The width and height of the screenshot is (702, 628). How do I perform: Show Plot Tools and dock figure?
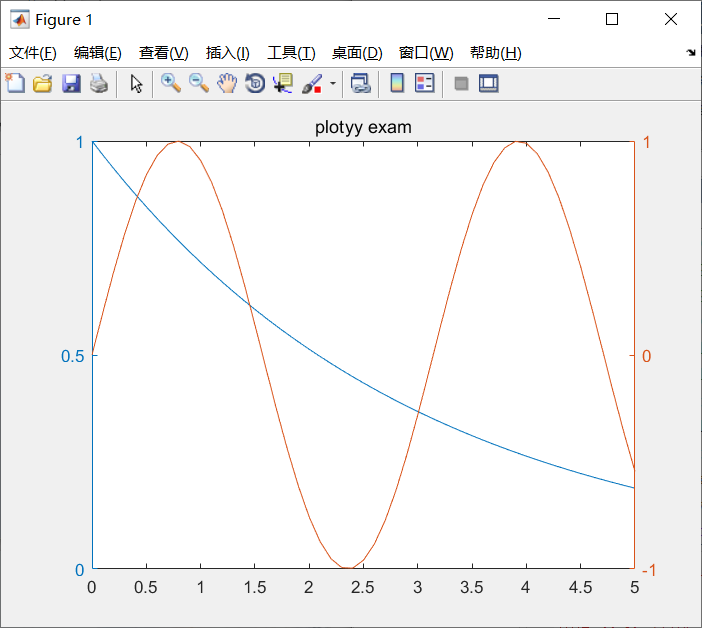pyautogui.click(x=488, y=83)
